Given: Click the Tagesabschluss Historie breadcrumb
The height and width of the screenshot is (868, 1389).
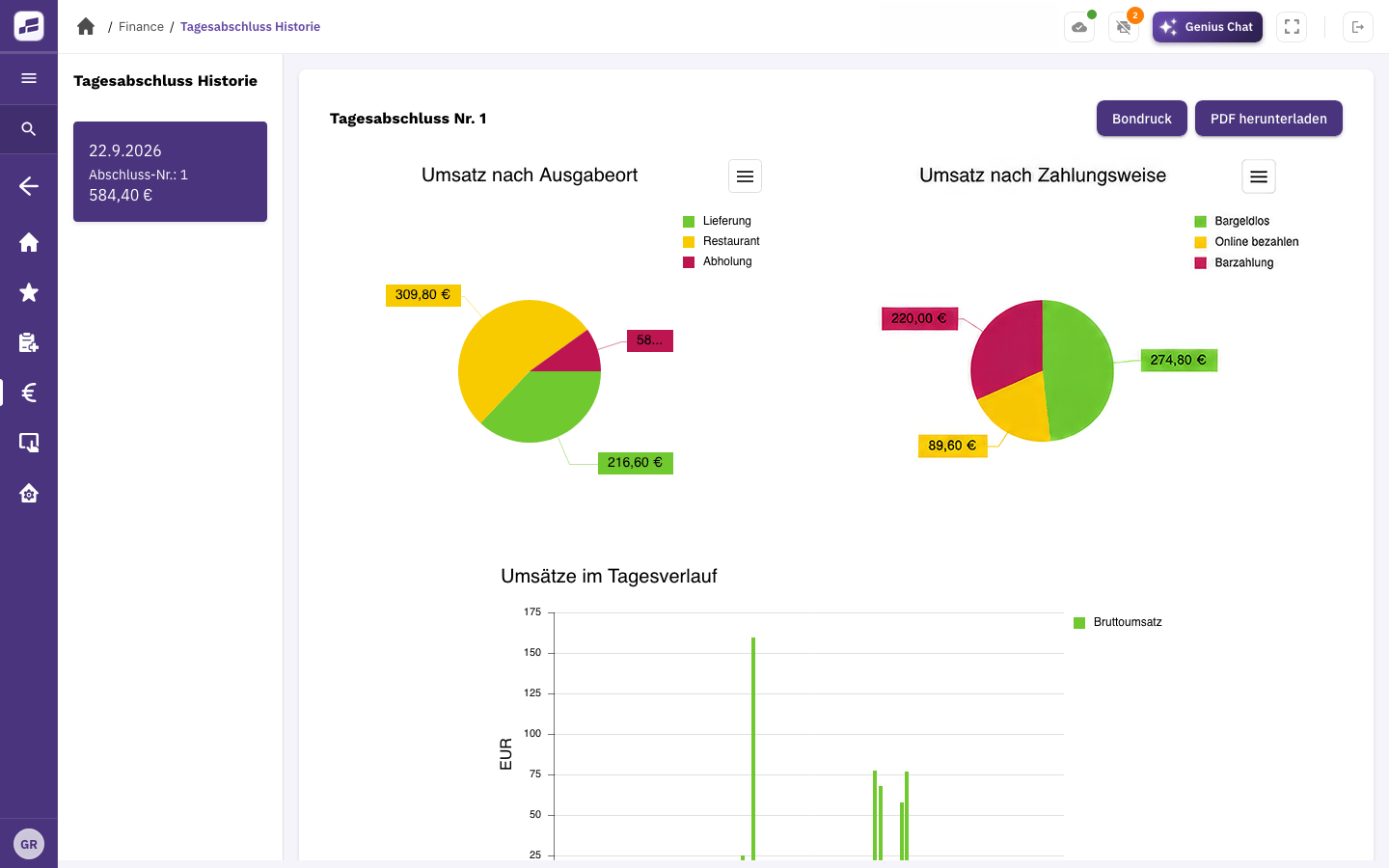Looking at the screenshot, I should (x=250, y=27).
